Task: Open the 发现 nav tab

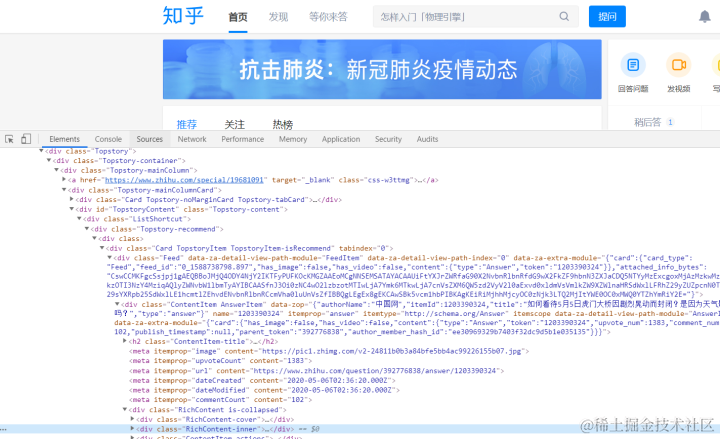Action: pos(278,17)
